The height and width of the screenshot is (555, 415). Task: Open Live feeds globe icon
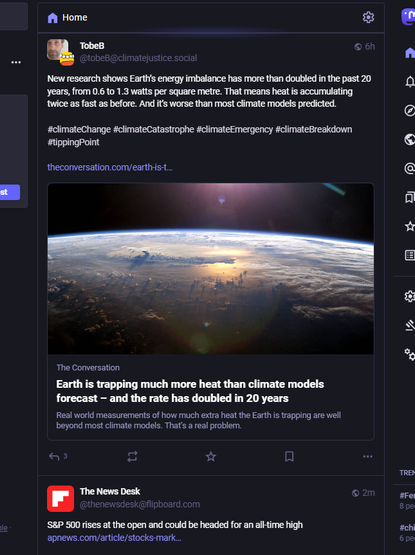pyautogui.click(x=410, y=139)
